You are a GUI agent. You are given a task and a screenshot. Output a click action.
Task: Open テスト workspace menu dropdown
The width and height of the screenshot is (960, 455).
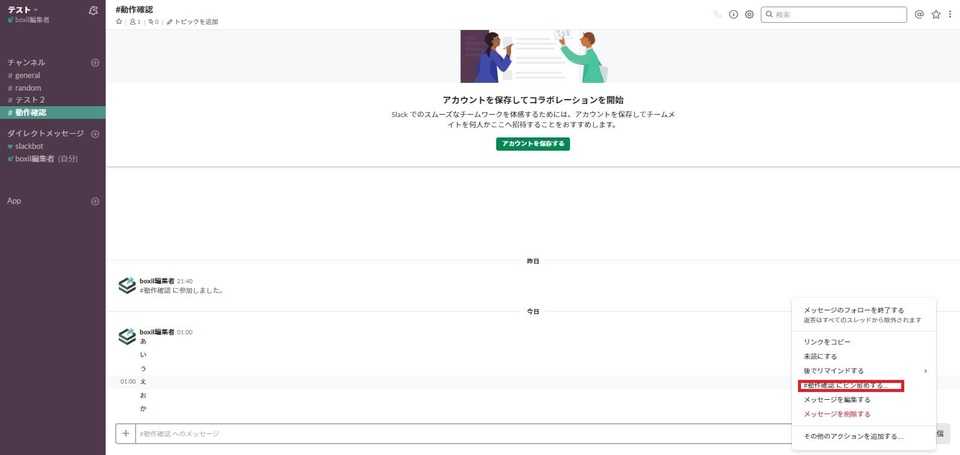pyautogui.click(x=23, y=9)
